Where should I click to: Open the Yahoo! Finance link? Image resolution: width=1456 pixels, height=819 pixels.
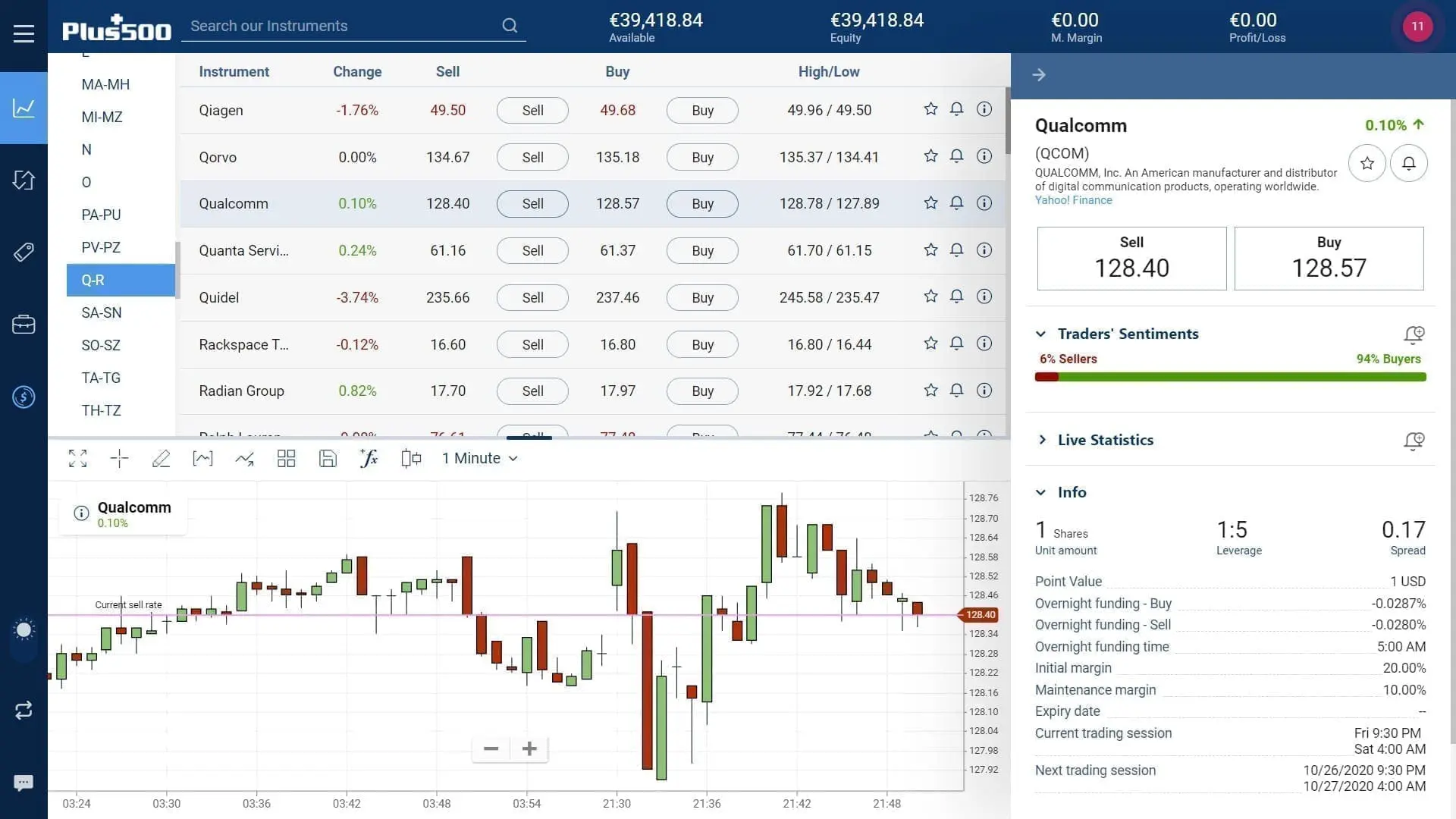[1073, 200]
